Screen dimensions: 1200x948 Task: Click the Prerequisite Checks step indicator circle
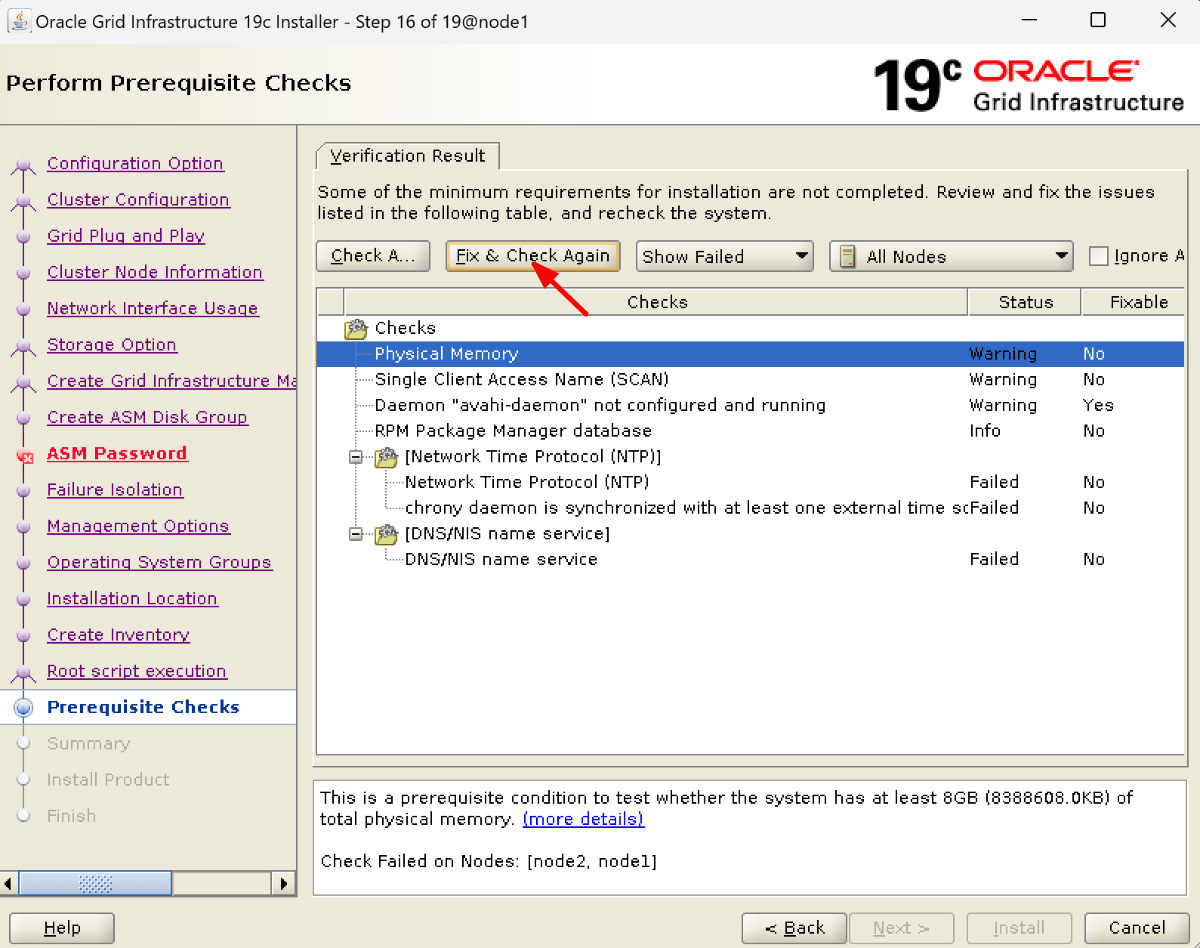[x=22, y=707]
